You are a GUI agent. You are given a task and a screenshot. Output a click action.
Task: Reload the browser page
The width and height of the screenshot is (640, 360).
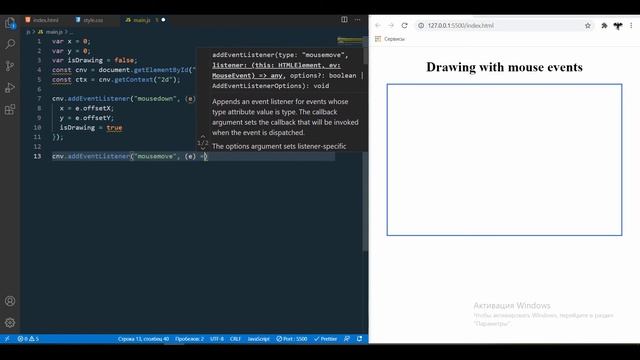404,25
